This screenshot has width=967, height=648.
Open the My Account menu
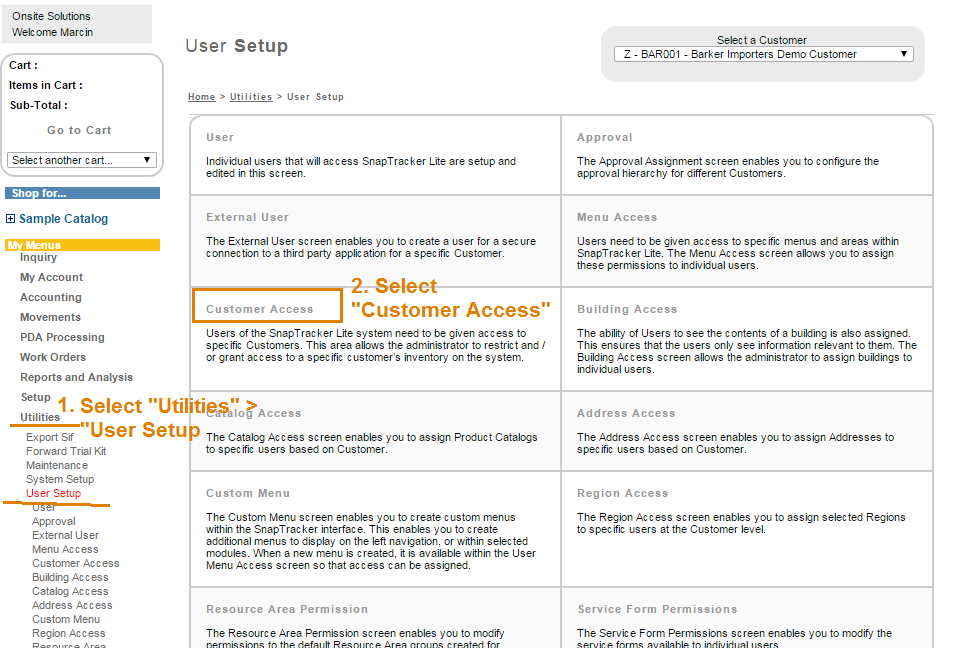click(51, 277)
